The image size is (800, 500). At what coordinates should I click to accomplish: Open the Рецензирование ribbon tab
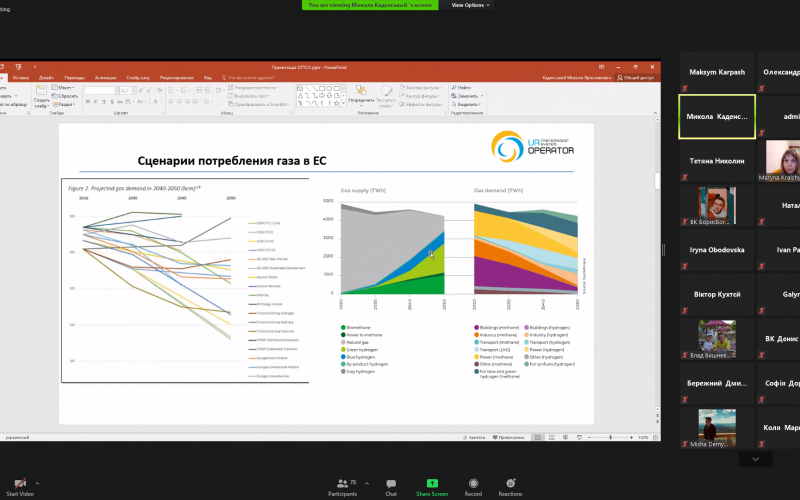click(x=177, y=78)
